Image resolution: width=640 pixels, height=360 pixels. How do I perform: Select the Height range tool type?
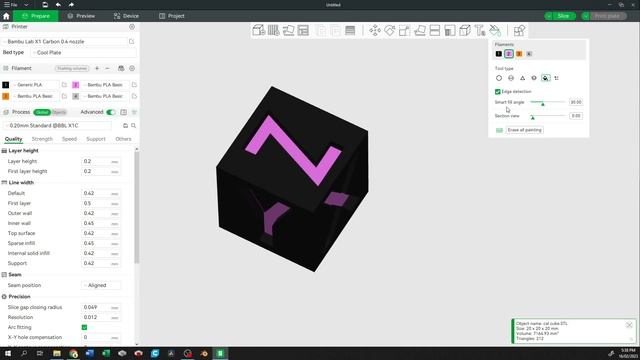tap(534, 78)
